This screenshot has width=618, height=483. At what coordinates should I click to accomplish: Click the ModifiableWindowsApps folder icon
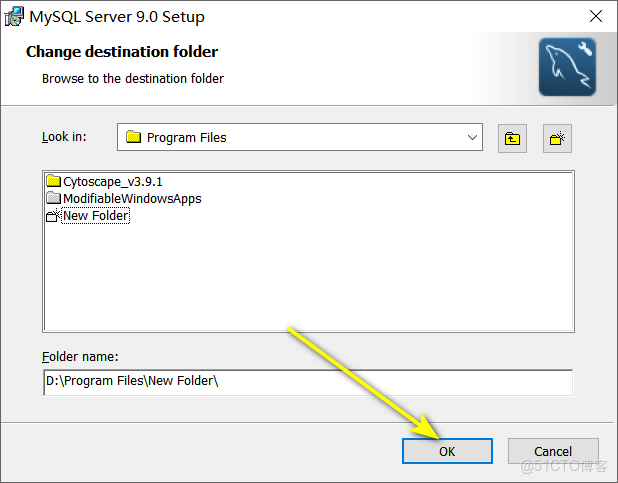[53, 198]
